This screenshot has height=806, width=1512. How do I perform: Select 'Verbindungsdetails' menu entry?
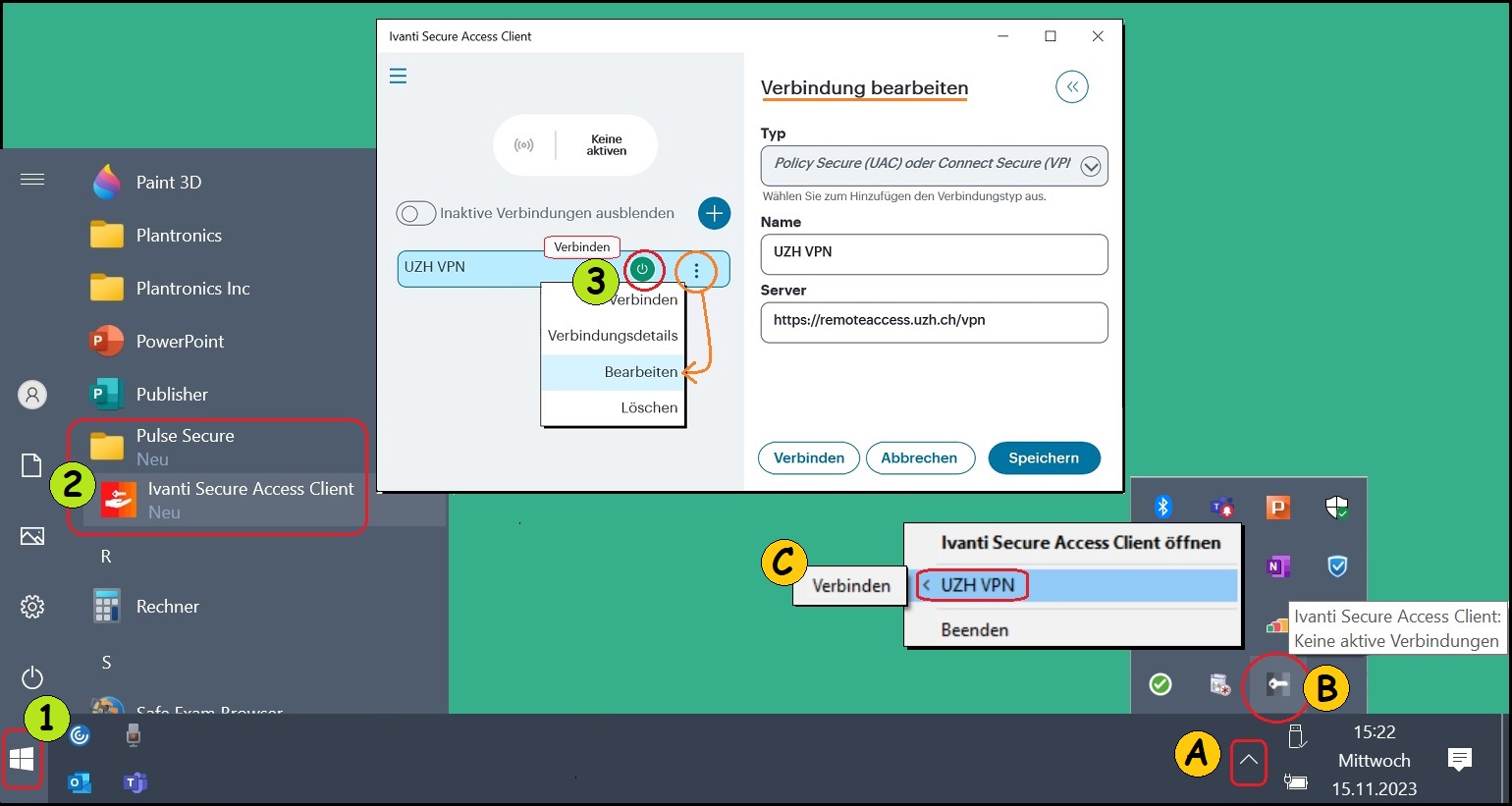coord(613,336)
